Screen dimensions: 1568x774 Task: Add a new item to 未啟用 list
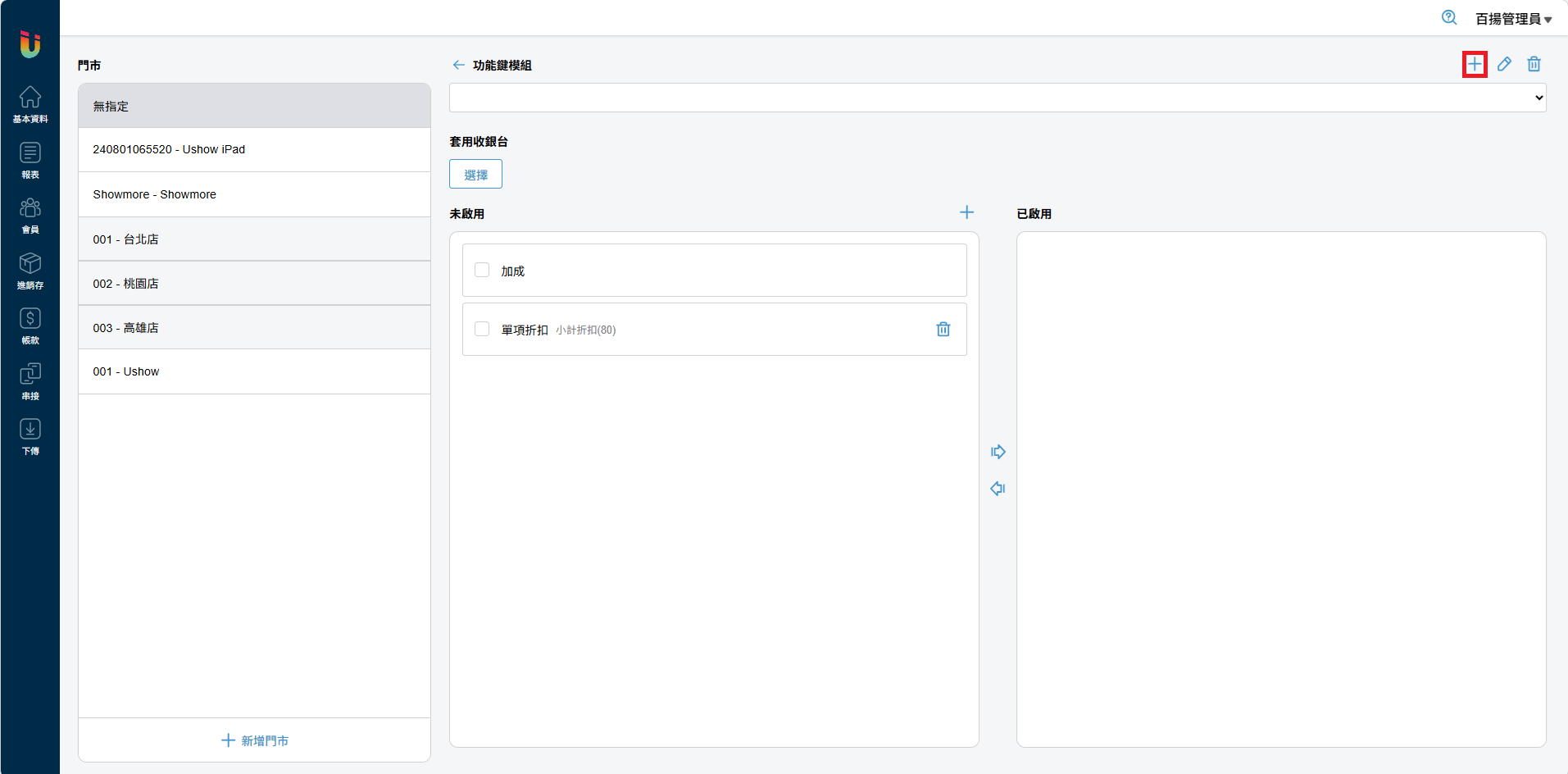pos(966,212)
